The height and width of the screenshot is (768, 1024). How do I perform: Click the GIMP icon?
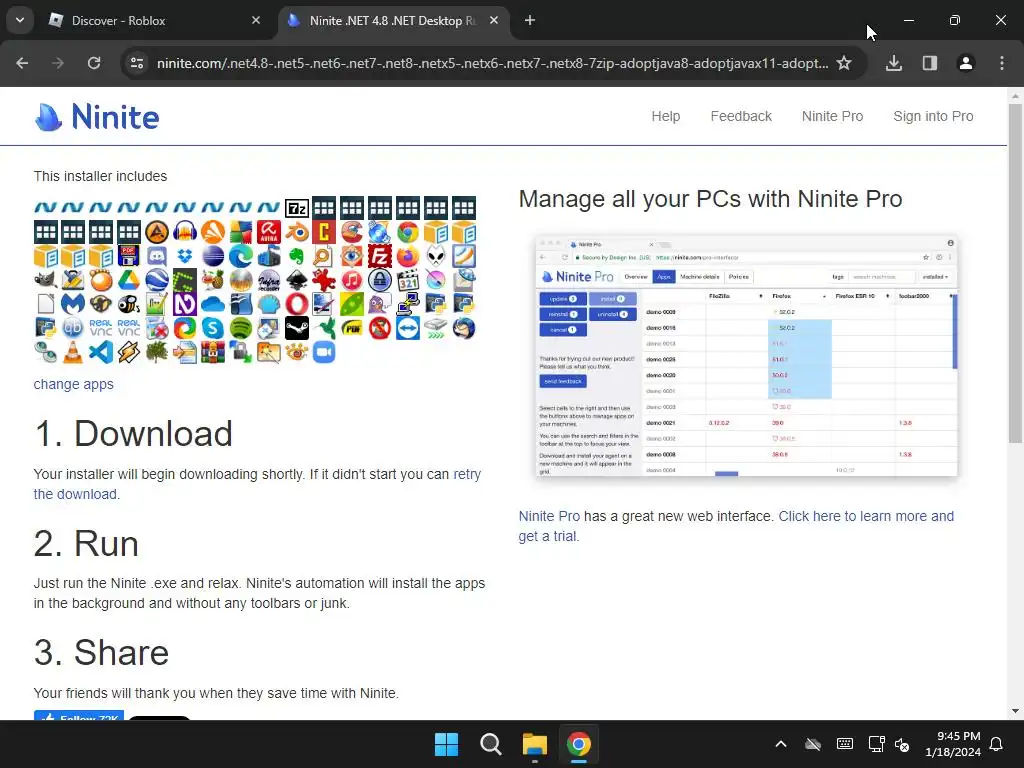point(45,280)
